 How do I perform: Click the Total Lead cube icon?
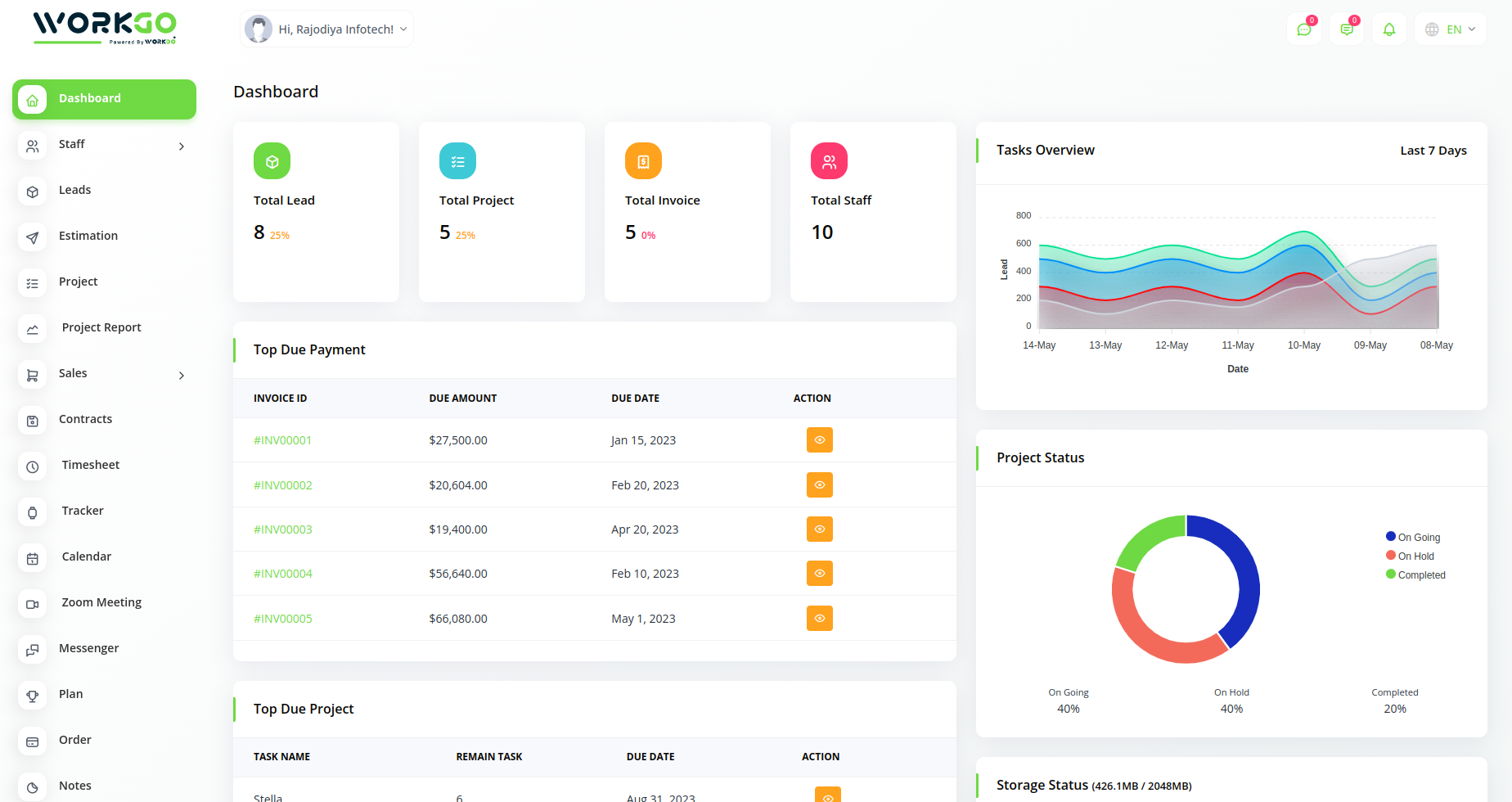coord(272,161)
